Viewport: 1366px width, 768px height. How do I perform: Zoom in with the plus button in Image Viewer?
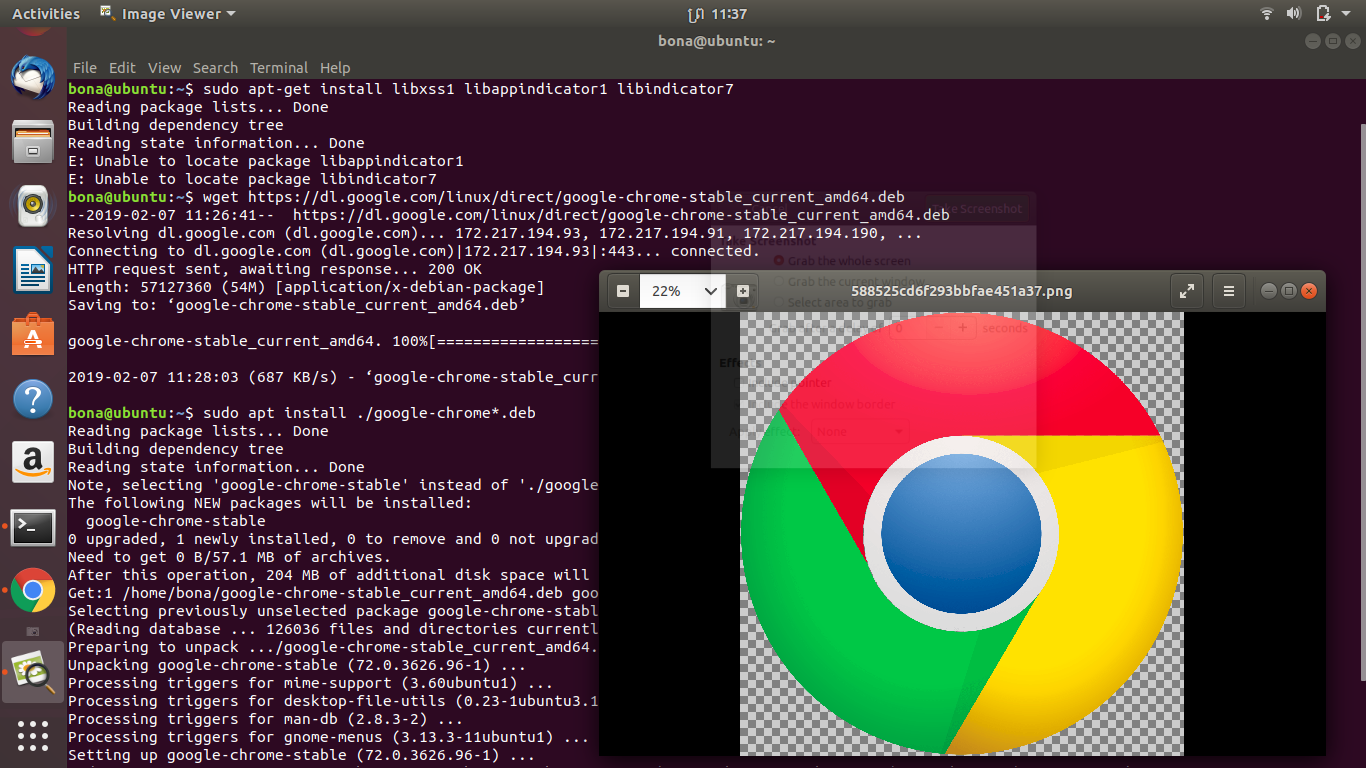[742, 291]
